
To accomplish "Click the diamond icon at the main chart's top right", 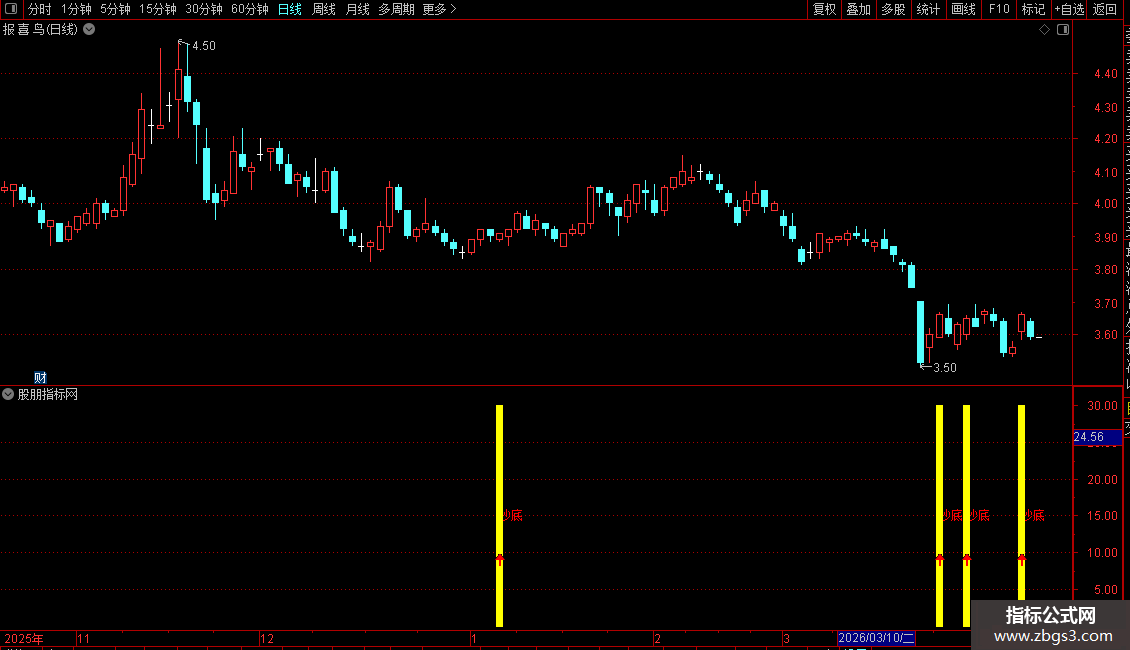I will [x=1044, y=30].
